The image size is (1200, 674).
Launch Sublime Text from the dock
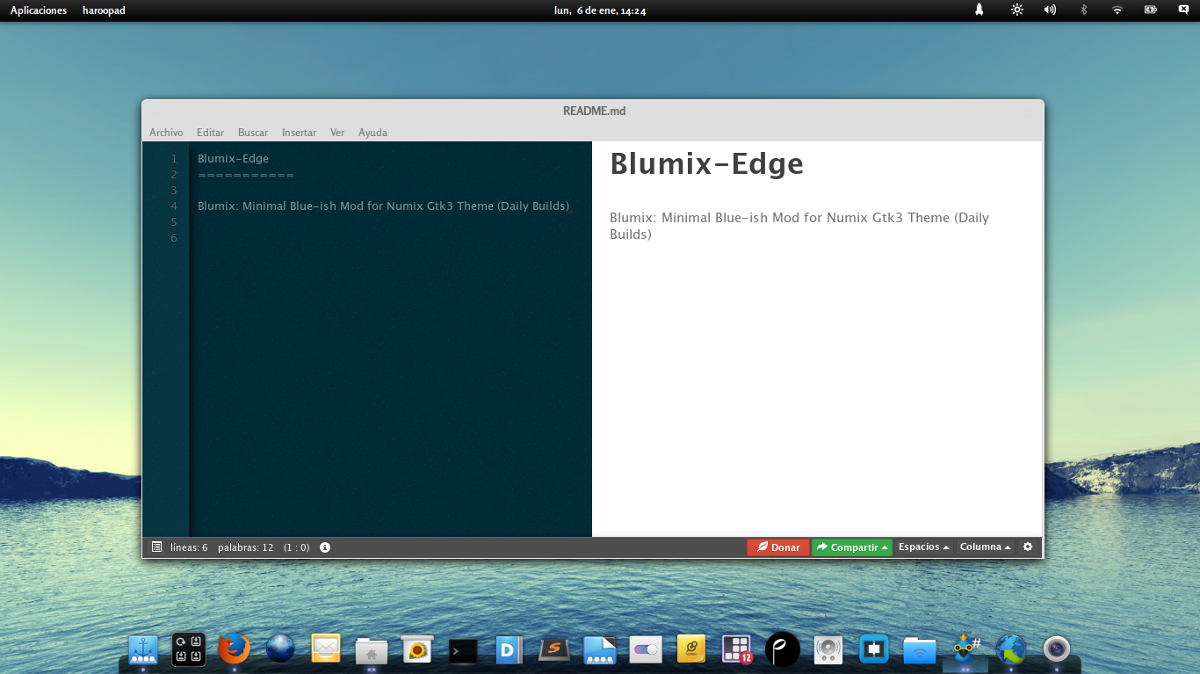coord(554,651)
